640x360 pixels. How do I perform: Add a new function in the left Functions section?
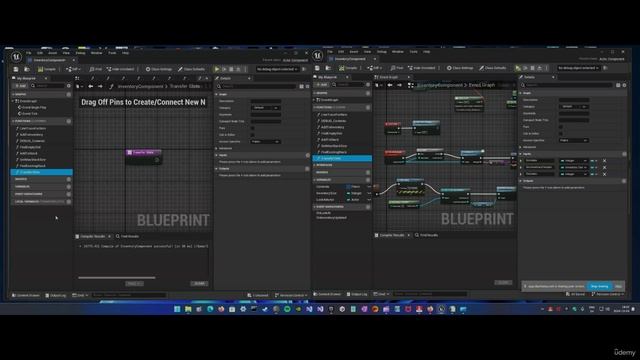coord(69,121)
